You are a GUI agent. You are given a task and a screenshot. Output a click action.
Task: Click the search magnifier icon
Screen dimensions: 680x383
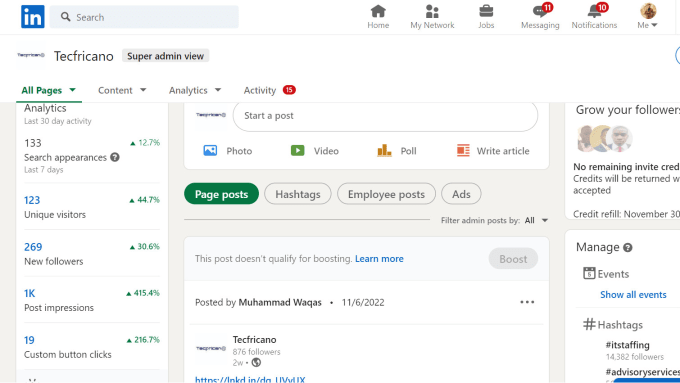coord(65,17)
